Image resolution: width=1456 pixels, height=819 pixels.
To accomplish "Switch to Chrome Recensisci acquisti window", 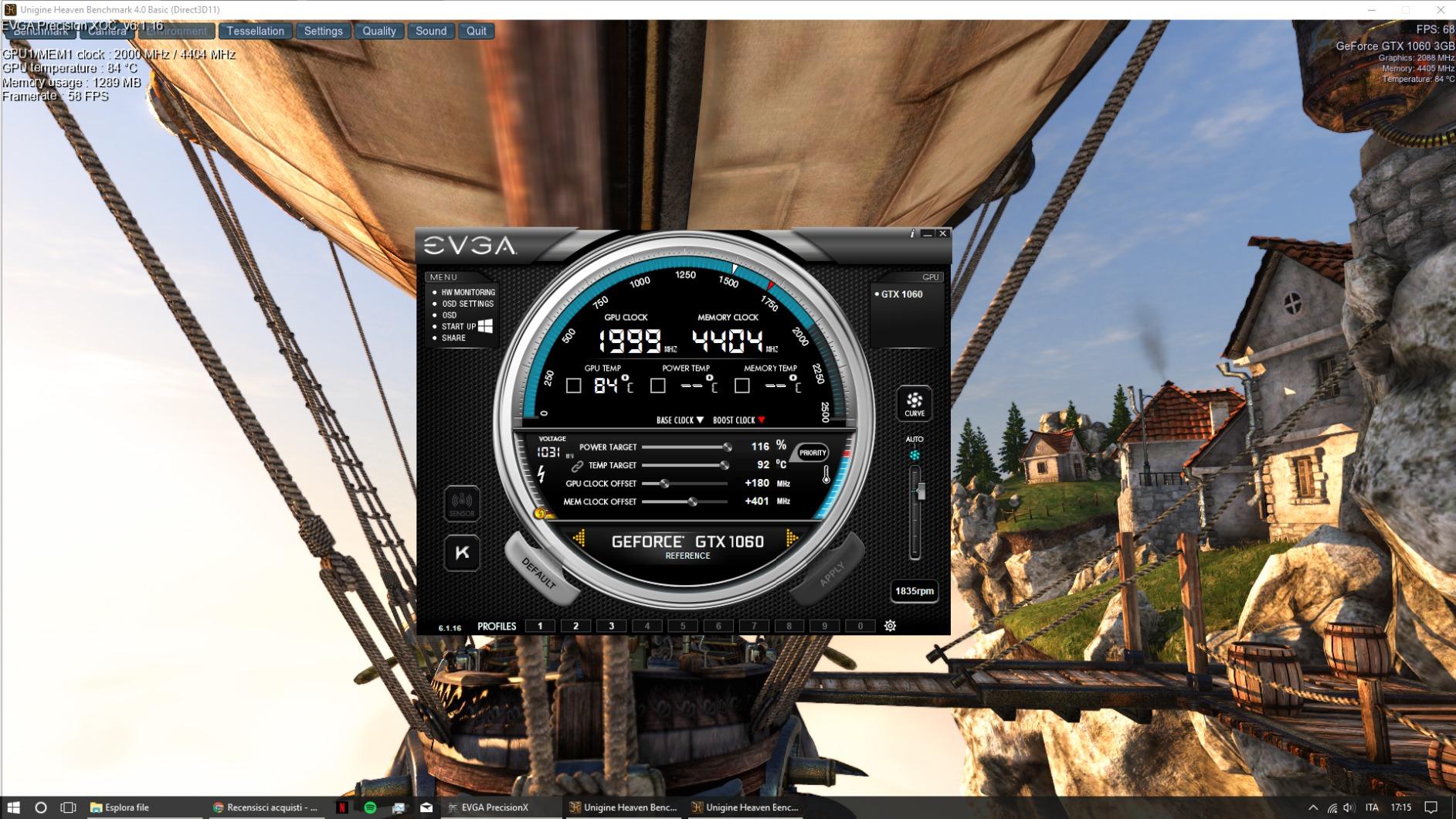I will tap(266, 807).
